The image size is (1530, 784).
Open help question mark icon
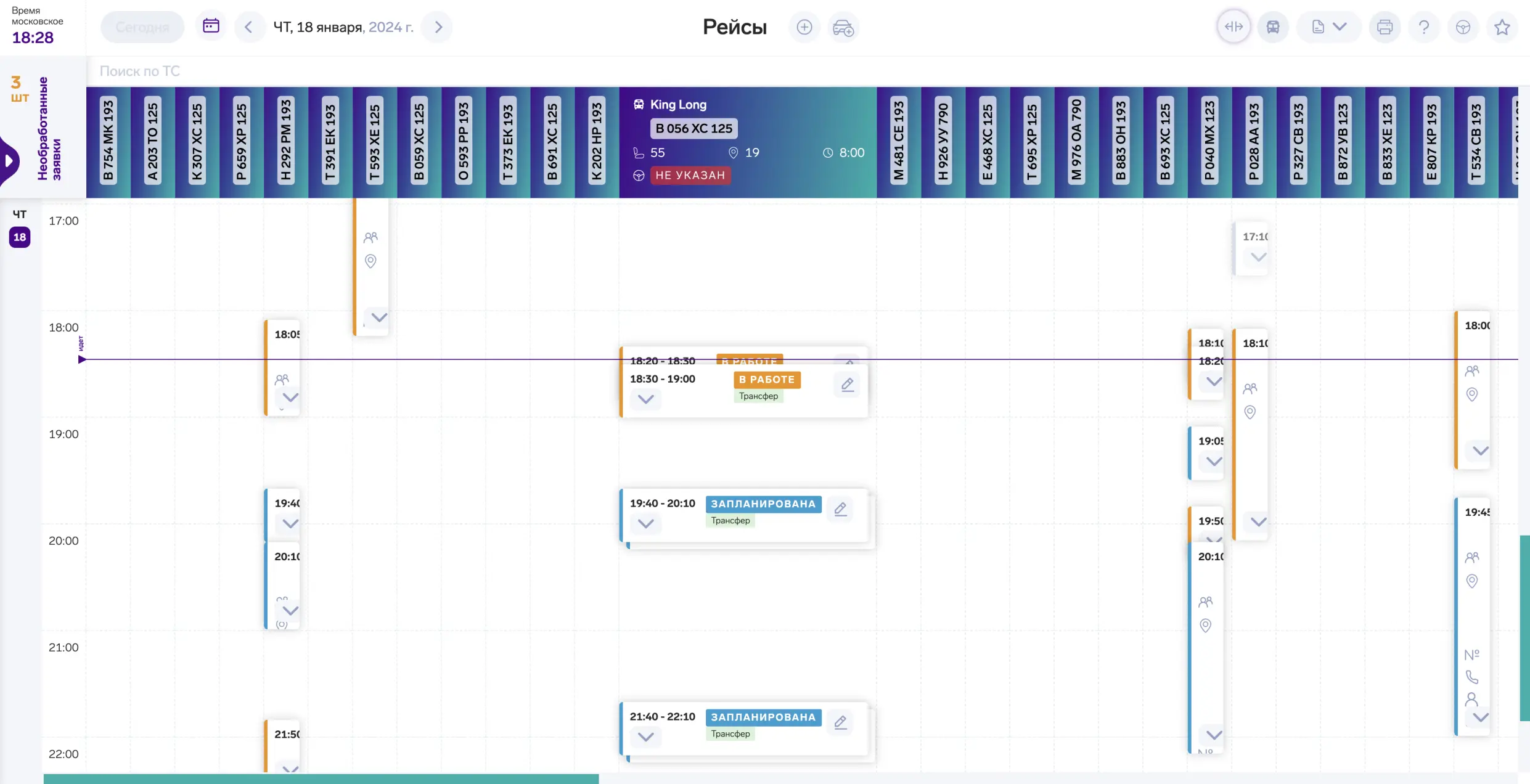click(1424, 27)
